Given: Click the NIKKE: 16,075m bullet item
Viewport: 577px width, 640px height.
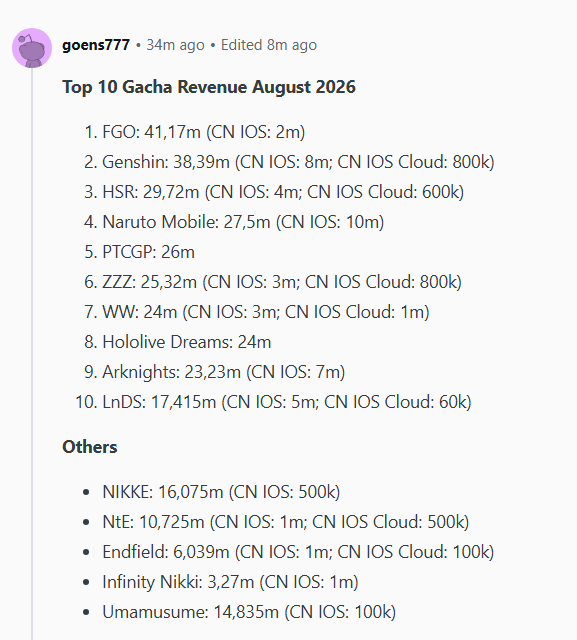Looking at the screenshot, I should tap(221, 492).
